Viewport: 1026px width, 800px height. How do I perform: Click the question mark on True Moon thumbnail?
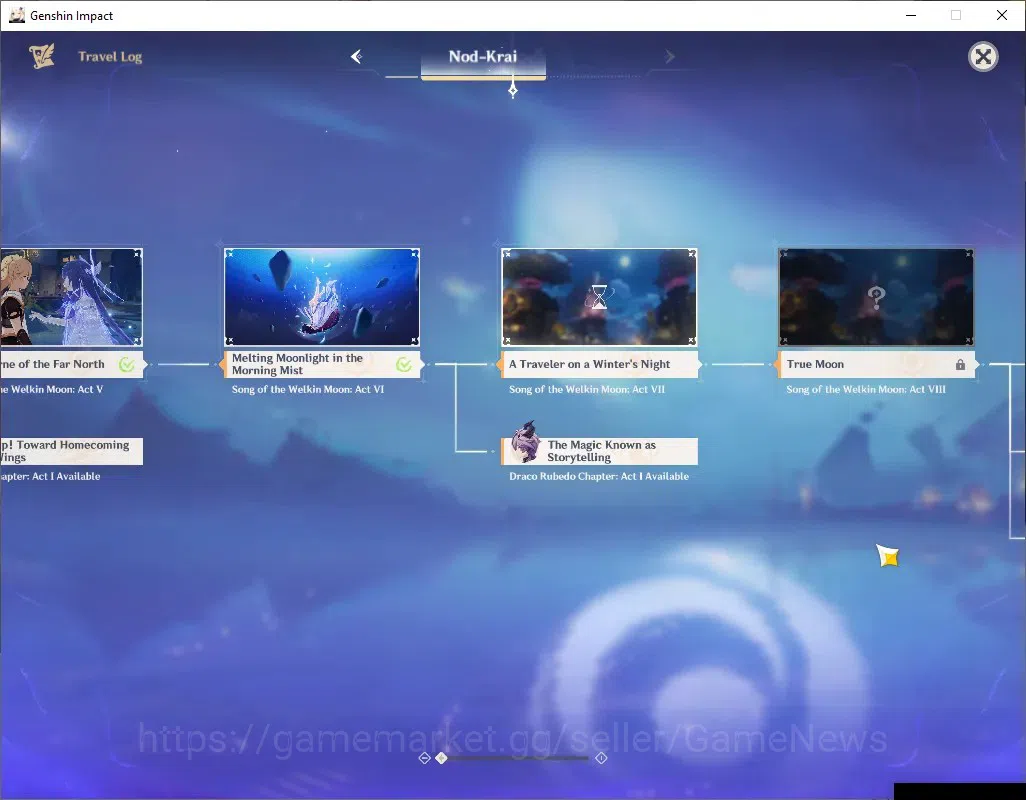pyautogui.click(x=876, y=298)
